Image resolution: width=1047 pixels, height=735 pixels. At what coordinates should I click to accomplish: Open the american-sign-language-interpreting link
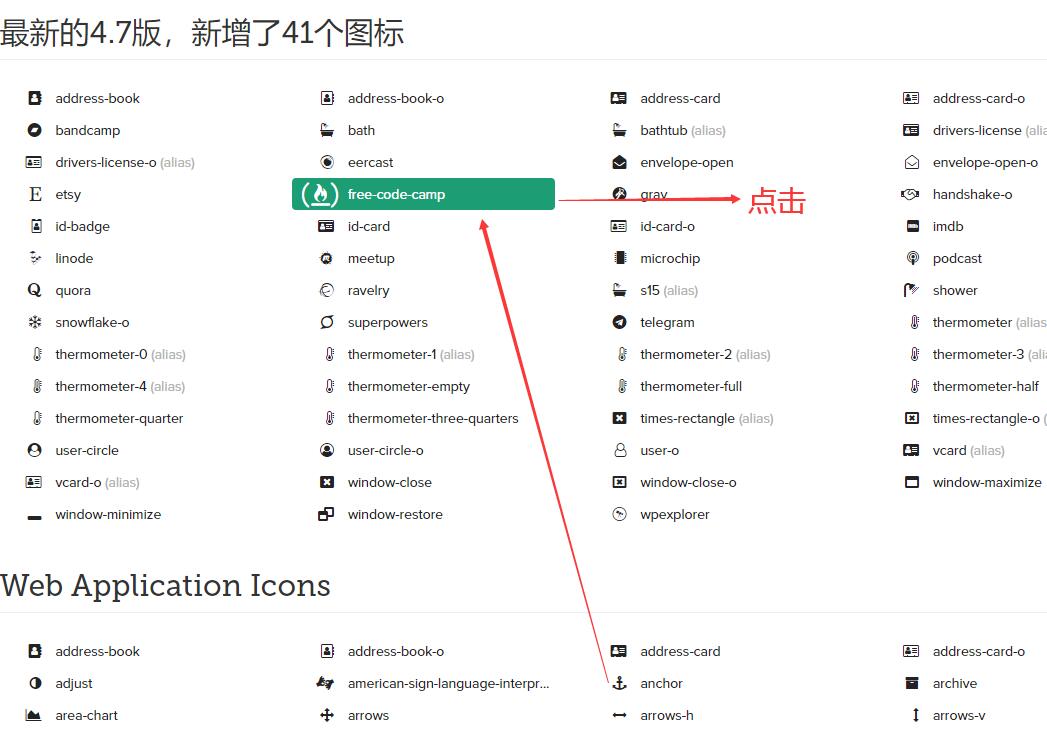point(448,683)
